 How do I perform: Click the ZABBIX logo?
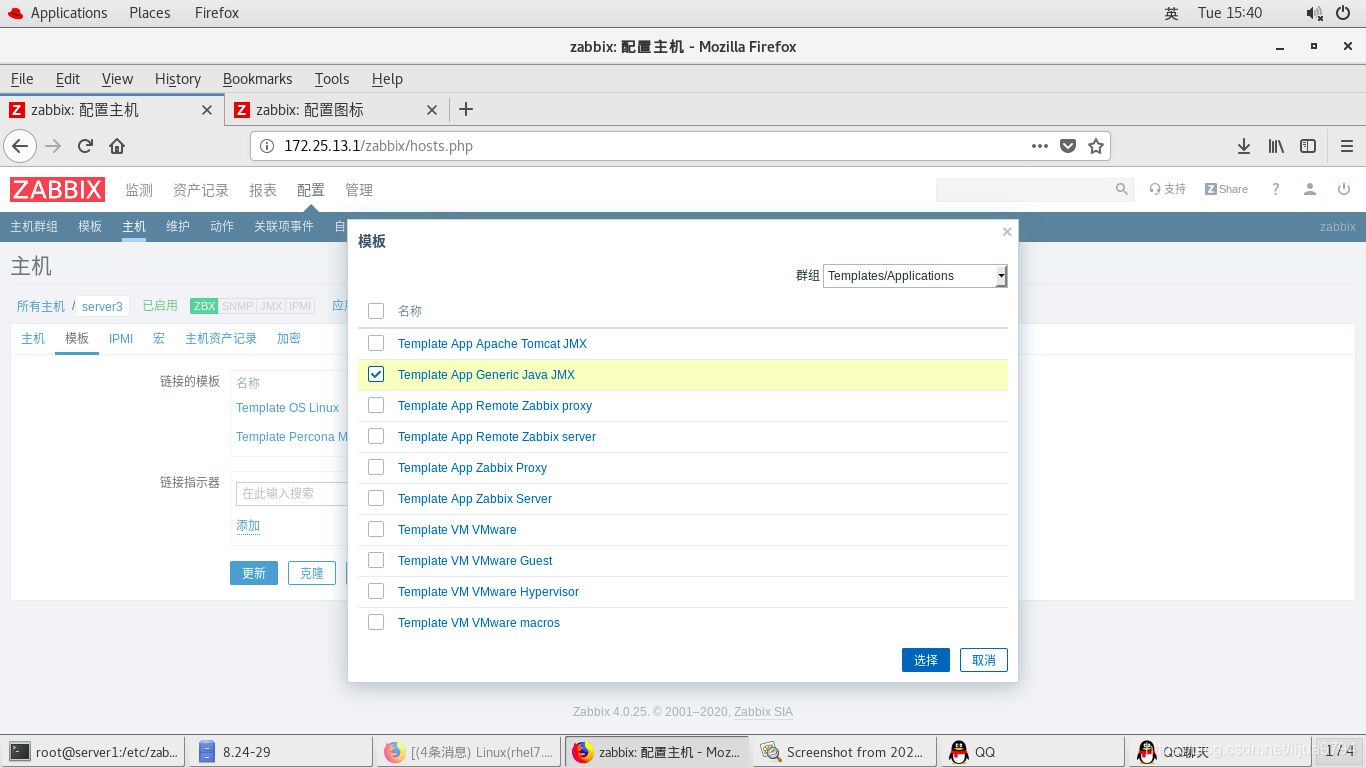tap(57, 189)
